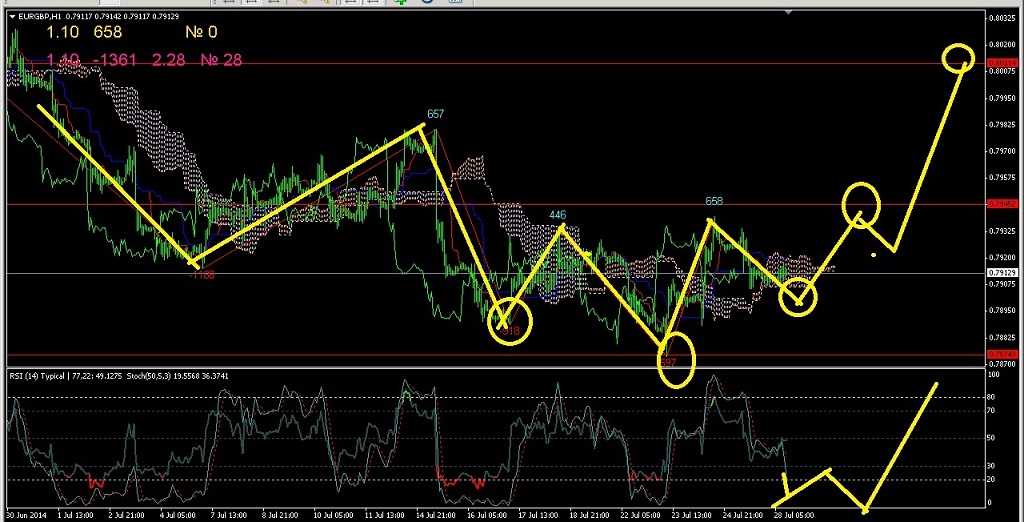Image resolution: width=1024 pixels, height=522 pixels.
Task: Select the 446 swing high label
Action: (558, 215)
